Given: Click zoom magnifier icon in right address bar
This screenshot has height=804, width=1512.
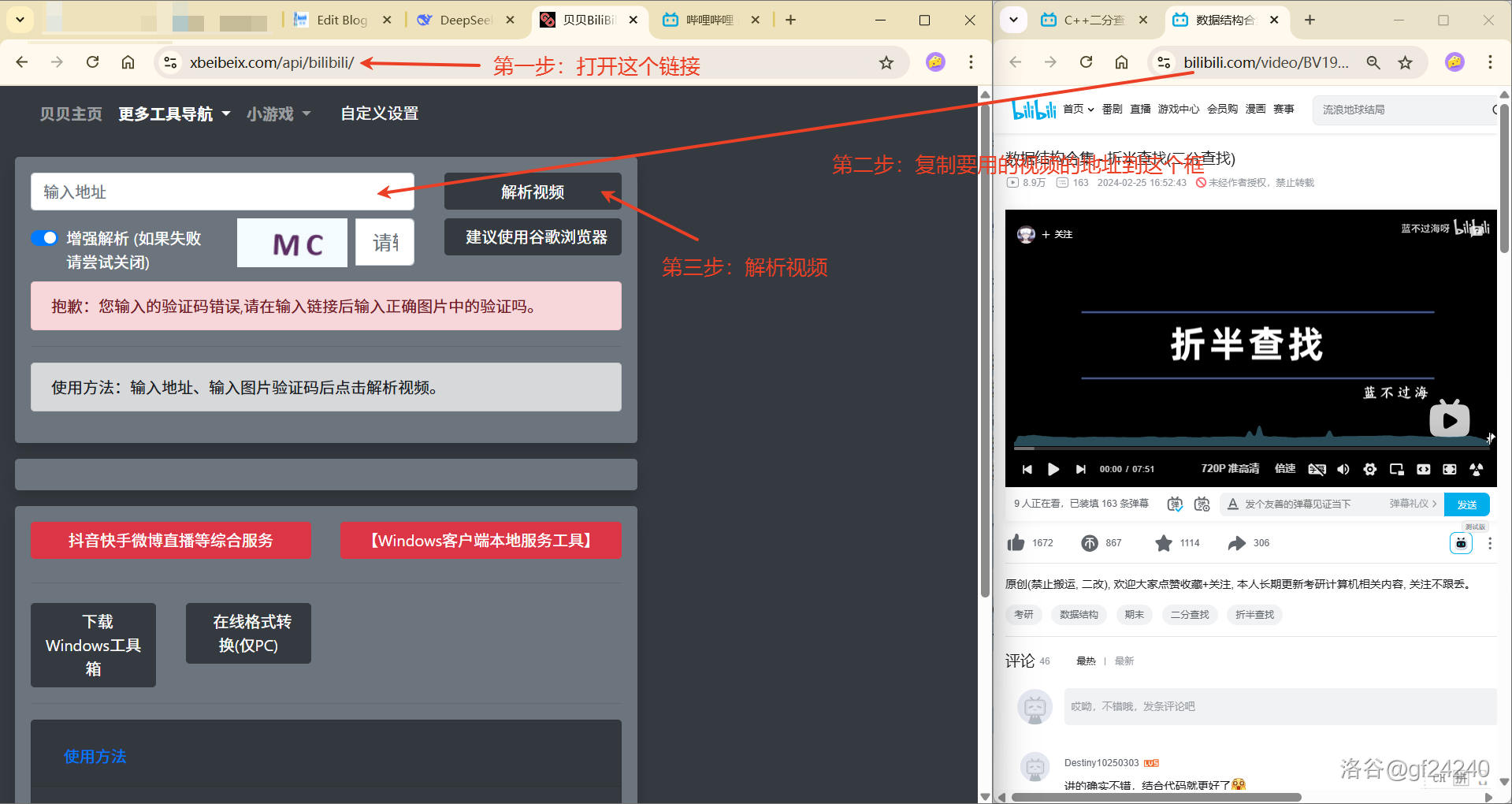Looking at the screenshot, I should 1373,62.
